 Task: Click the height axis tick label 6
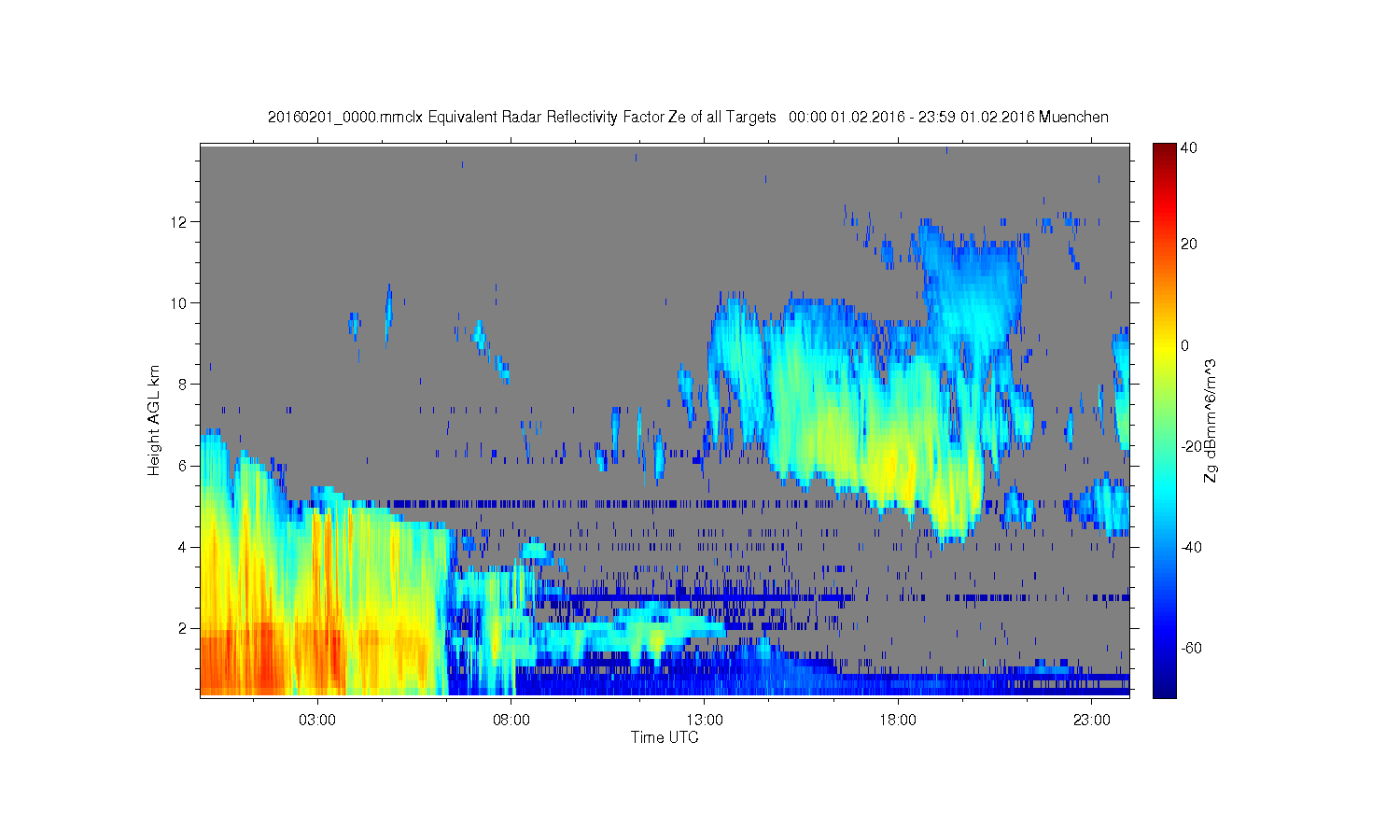[x=184, y=466]
